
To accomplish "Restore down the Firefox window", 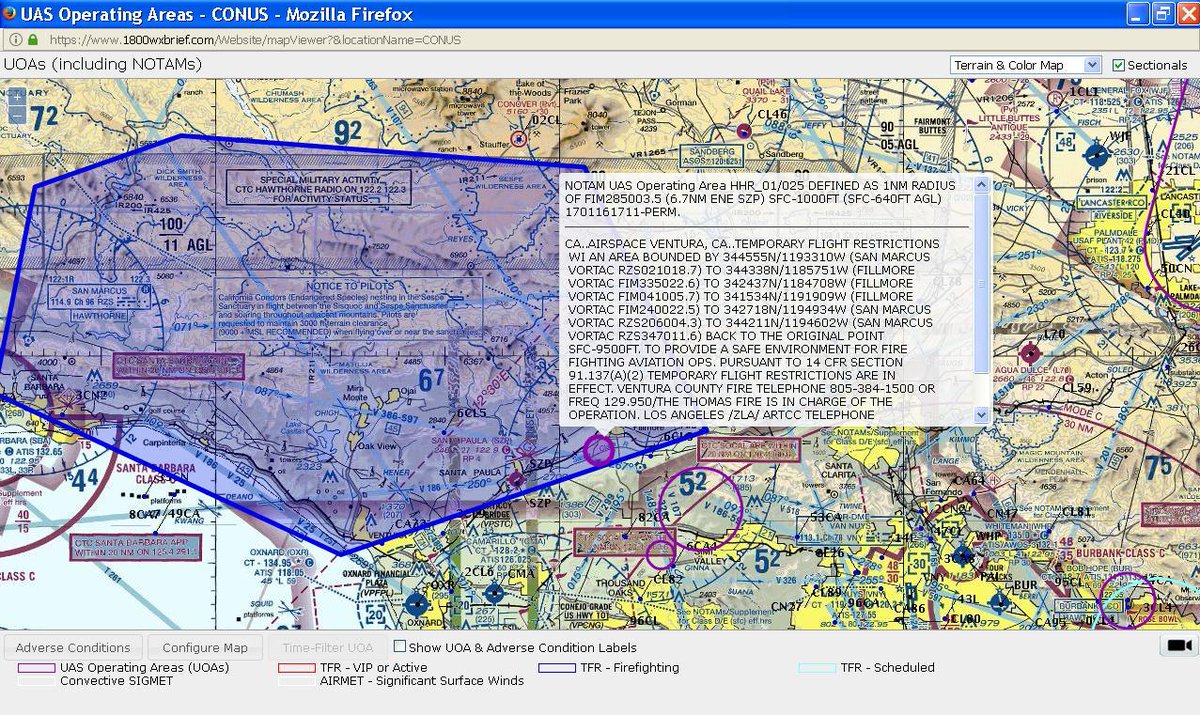I will point(1162,14).
